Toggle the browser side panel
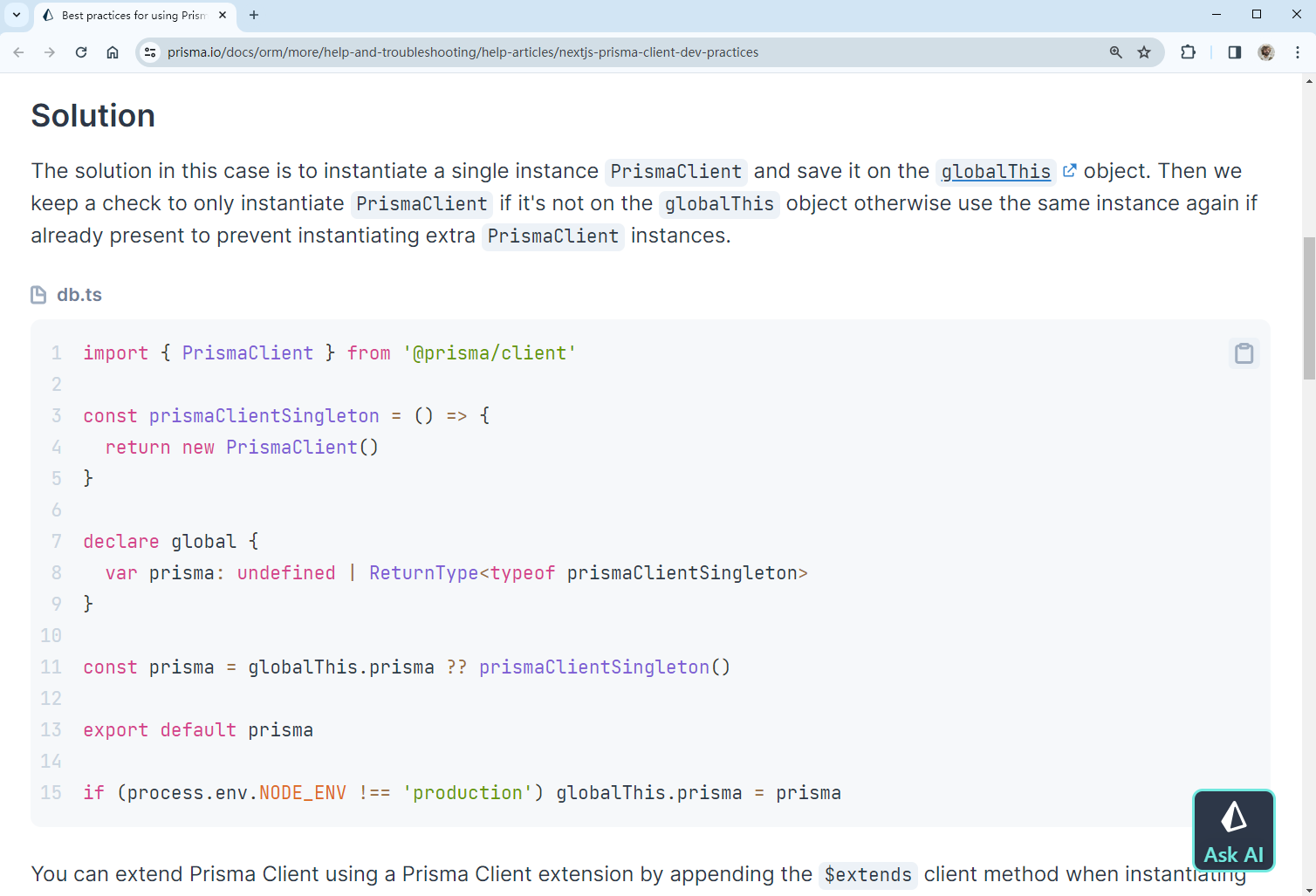 [1234, 52]
